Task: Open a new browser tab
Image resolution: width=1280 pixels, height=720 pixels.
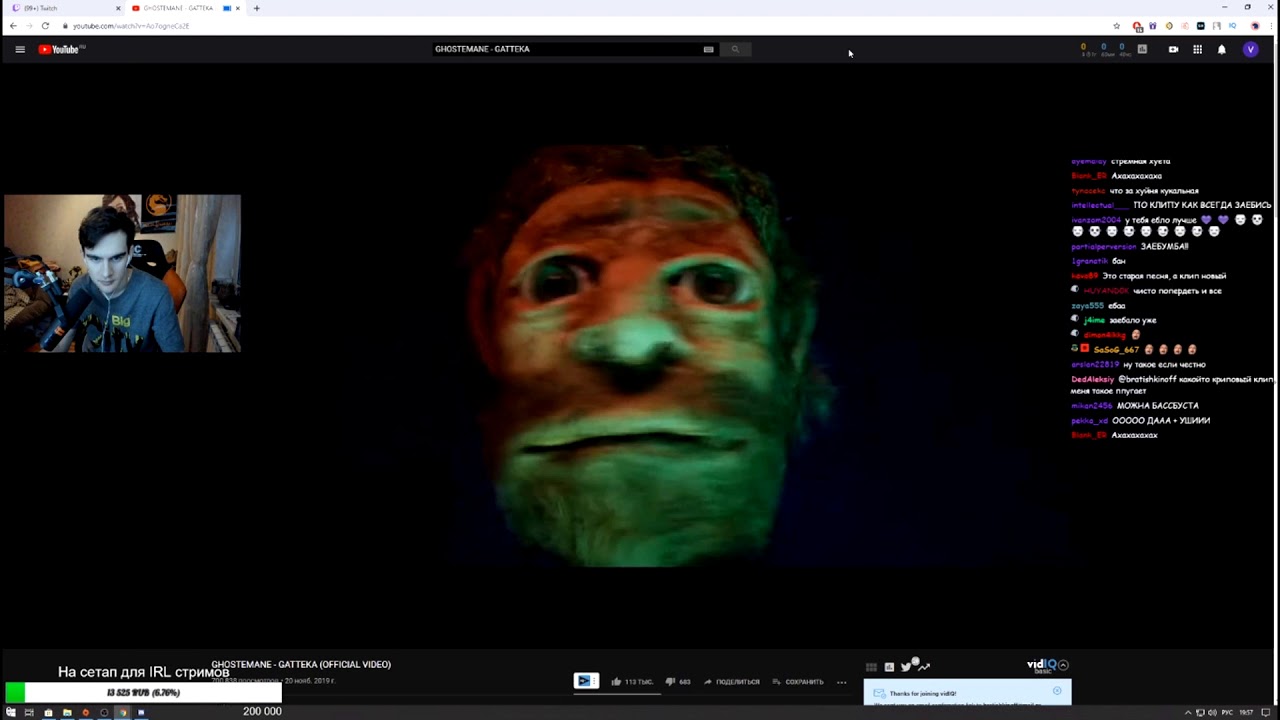Action: 256,8
